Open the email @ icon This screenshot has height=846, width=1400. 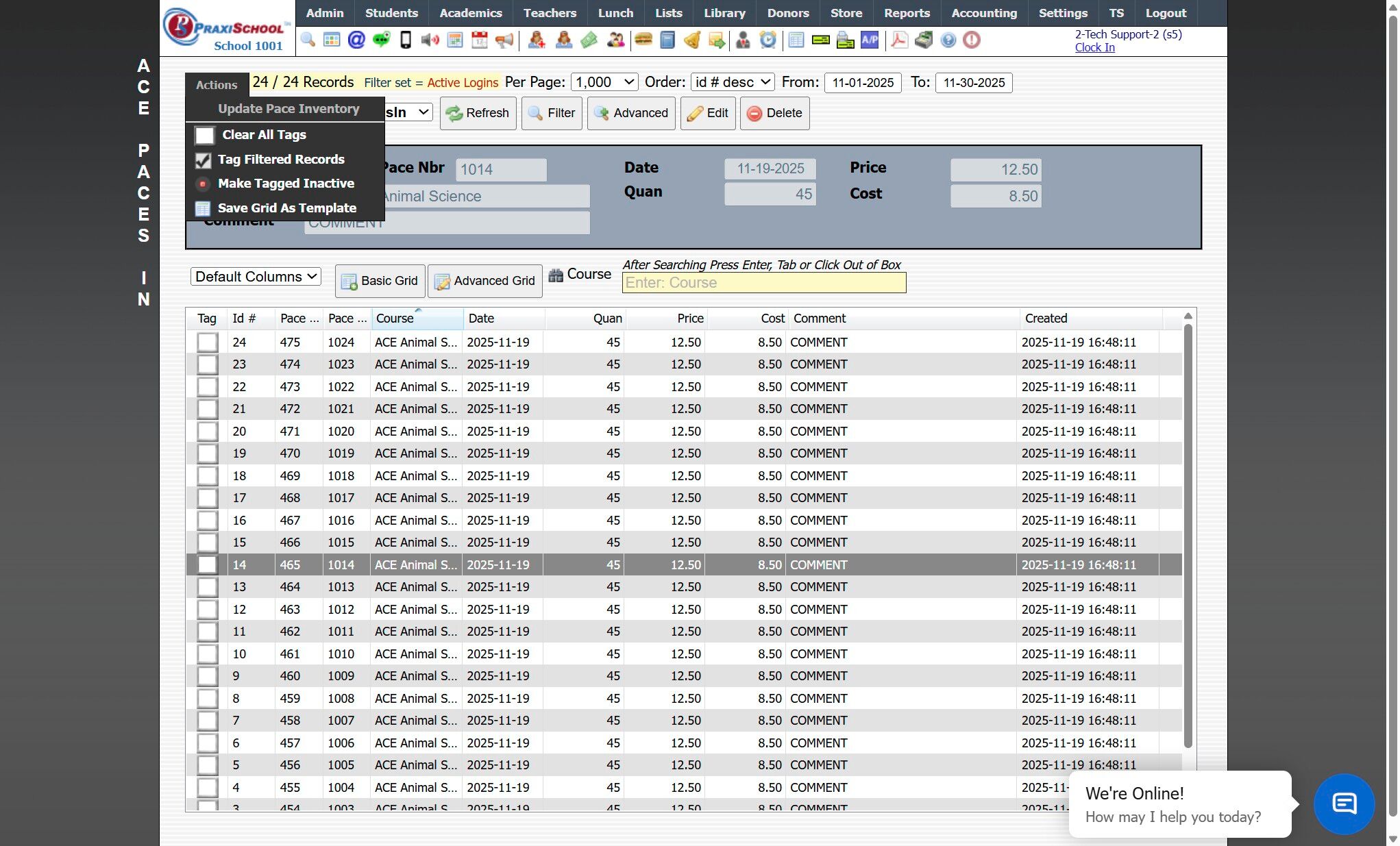pos(356,40)
